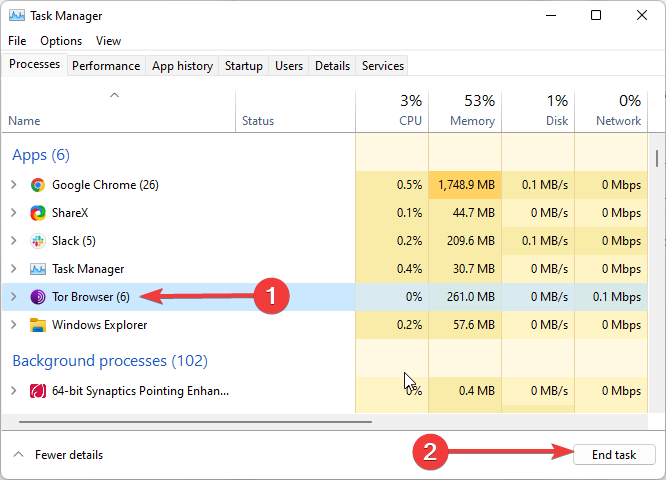Click the Task Manager title bar icon
The image size is (666, 480).
(17, 16)
